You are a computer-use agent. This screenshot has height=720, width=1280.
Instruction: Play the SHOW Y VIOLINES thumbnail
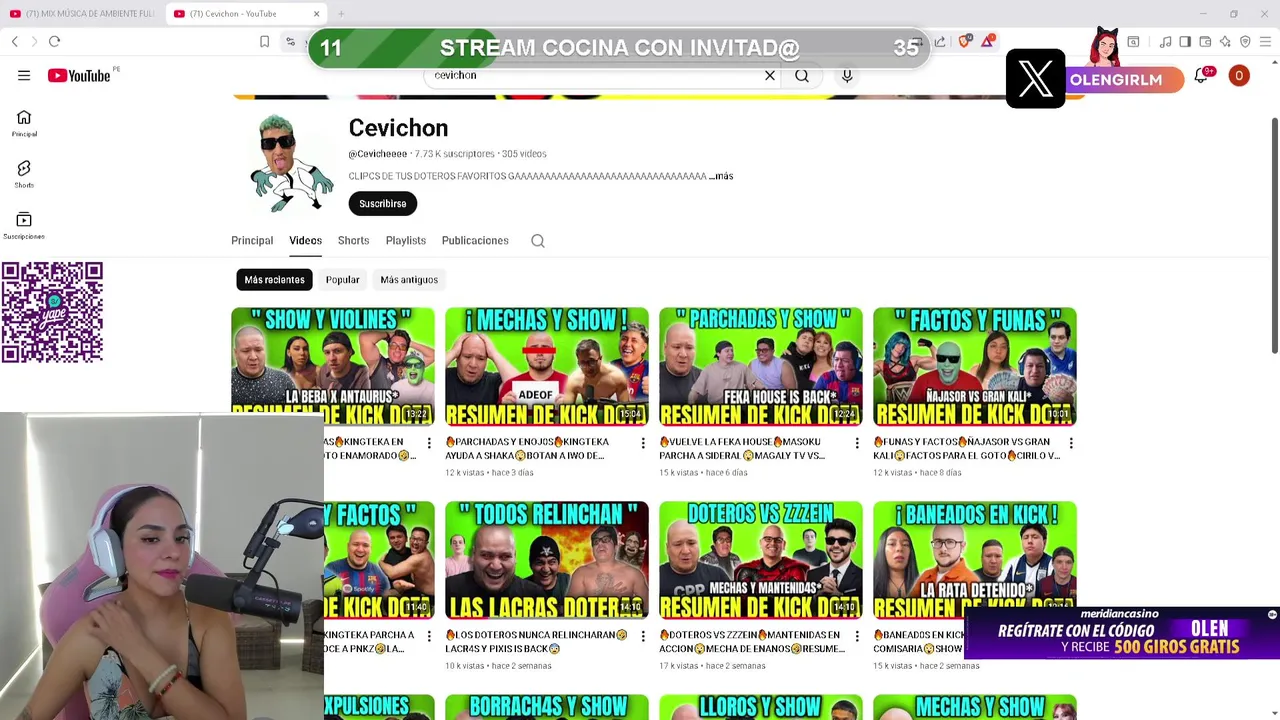tap(333, 366)
